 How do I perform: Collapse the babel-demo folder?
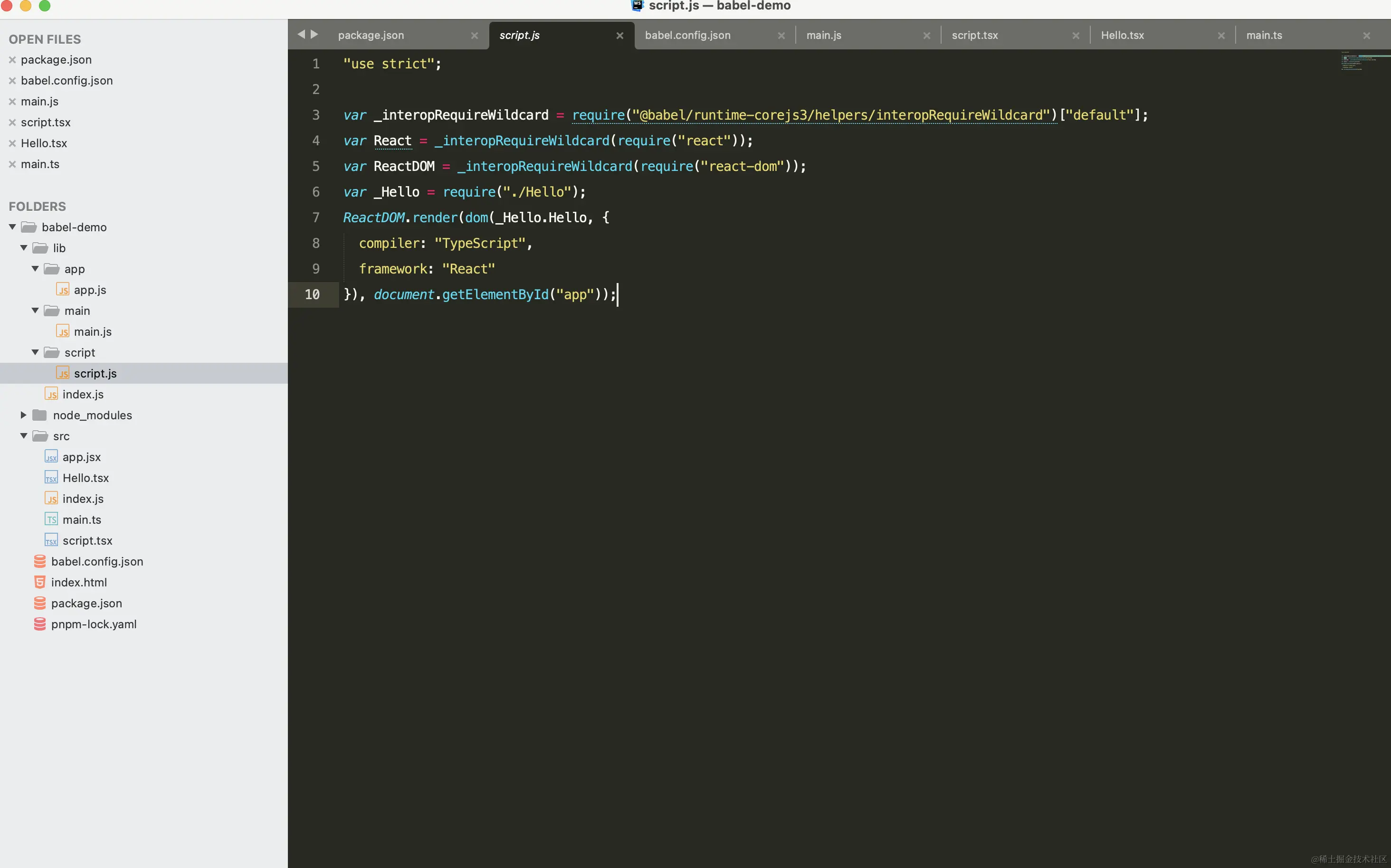point(12,227)
